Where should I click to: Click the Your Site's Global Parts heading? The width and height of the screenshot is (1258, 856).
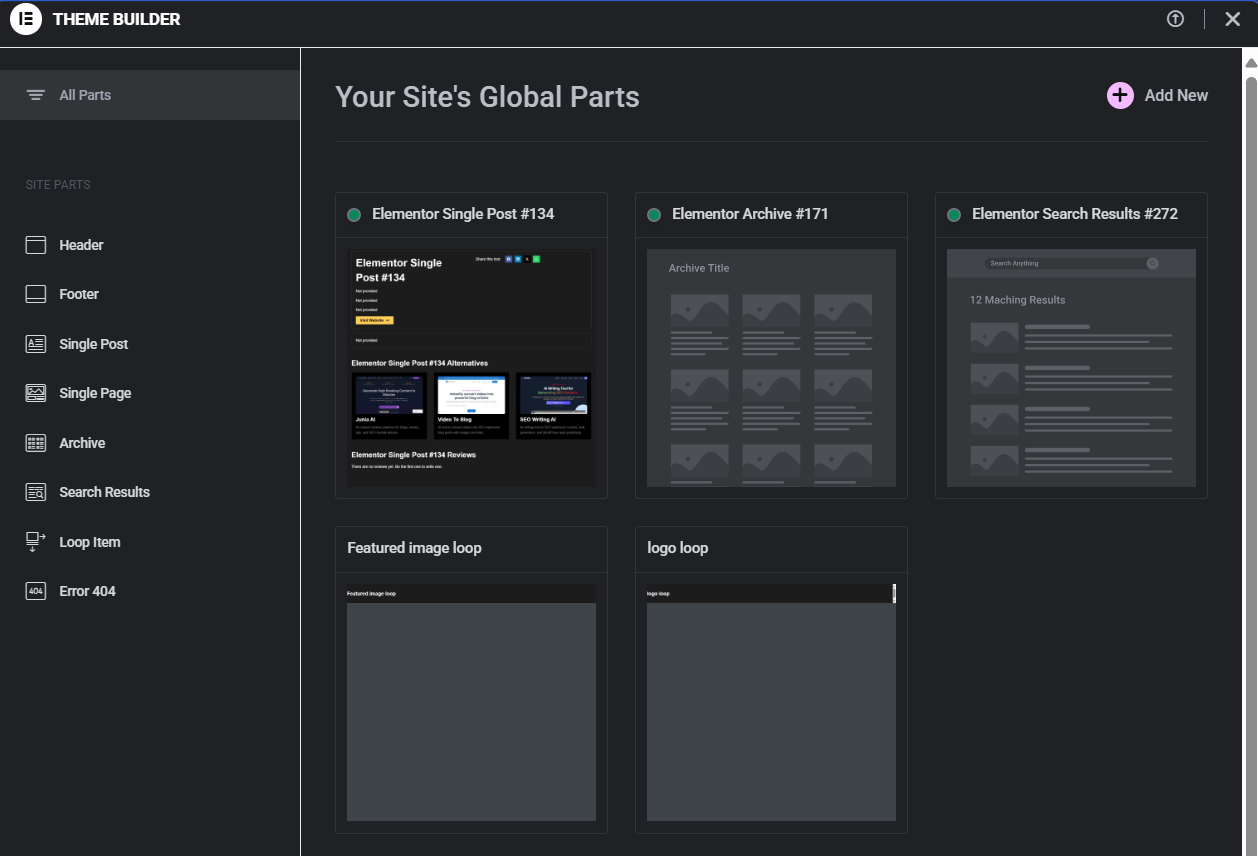tap(487, 96)
